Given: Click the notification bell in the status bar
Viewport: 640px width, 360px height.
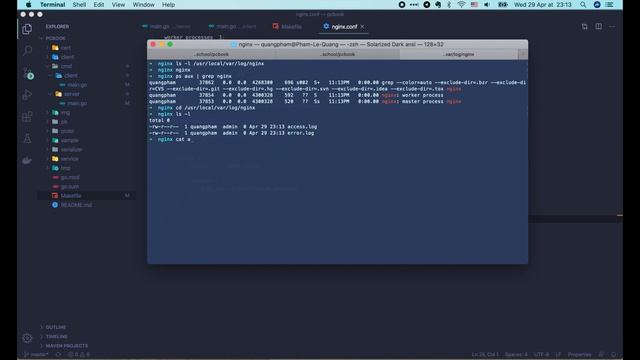Looking at the screenshot, I should 613,355.
